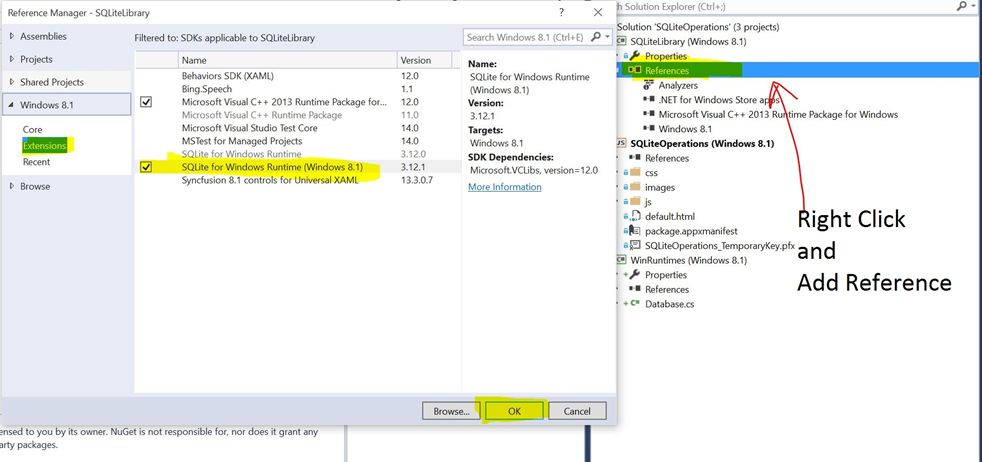Select the Database.cs file
Viewport: 982px width, 462px height.
pos(669,304)
